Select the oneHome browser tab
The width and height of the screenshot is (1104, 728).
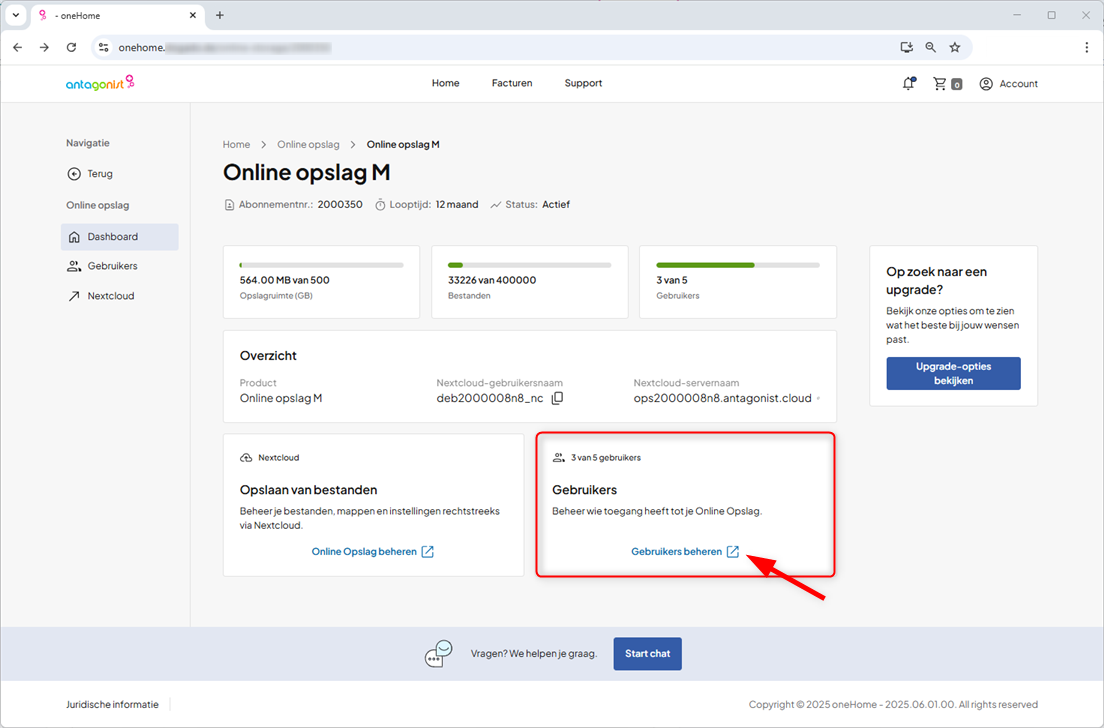pos(118,15)
